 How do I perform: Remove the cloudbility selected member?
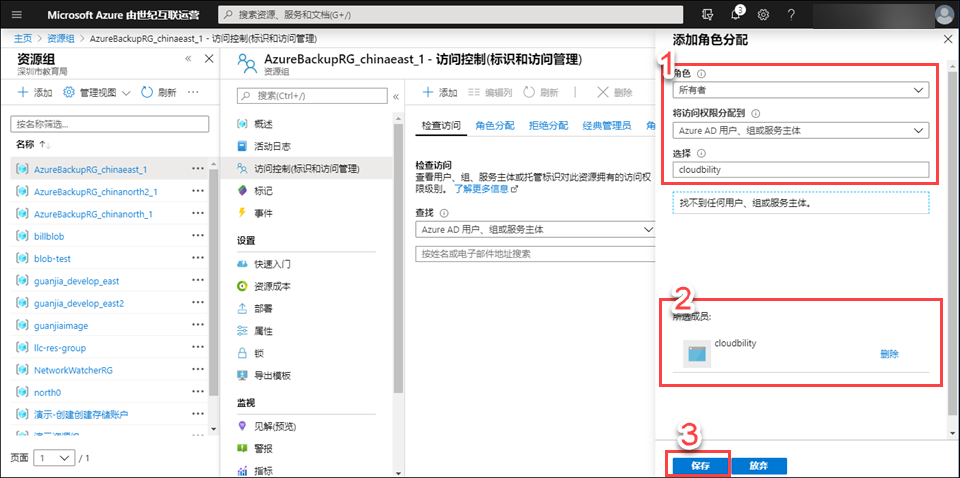click(889, 354)
